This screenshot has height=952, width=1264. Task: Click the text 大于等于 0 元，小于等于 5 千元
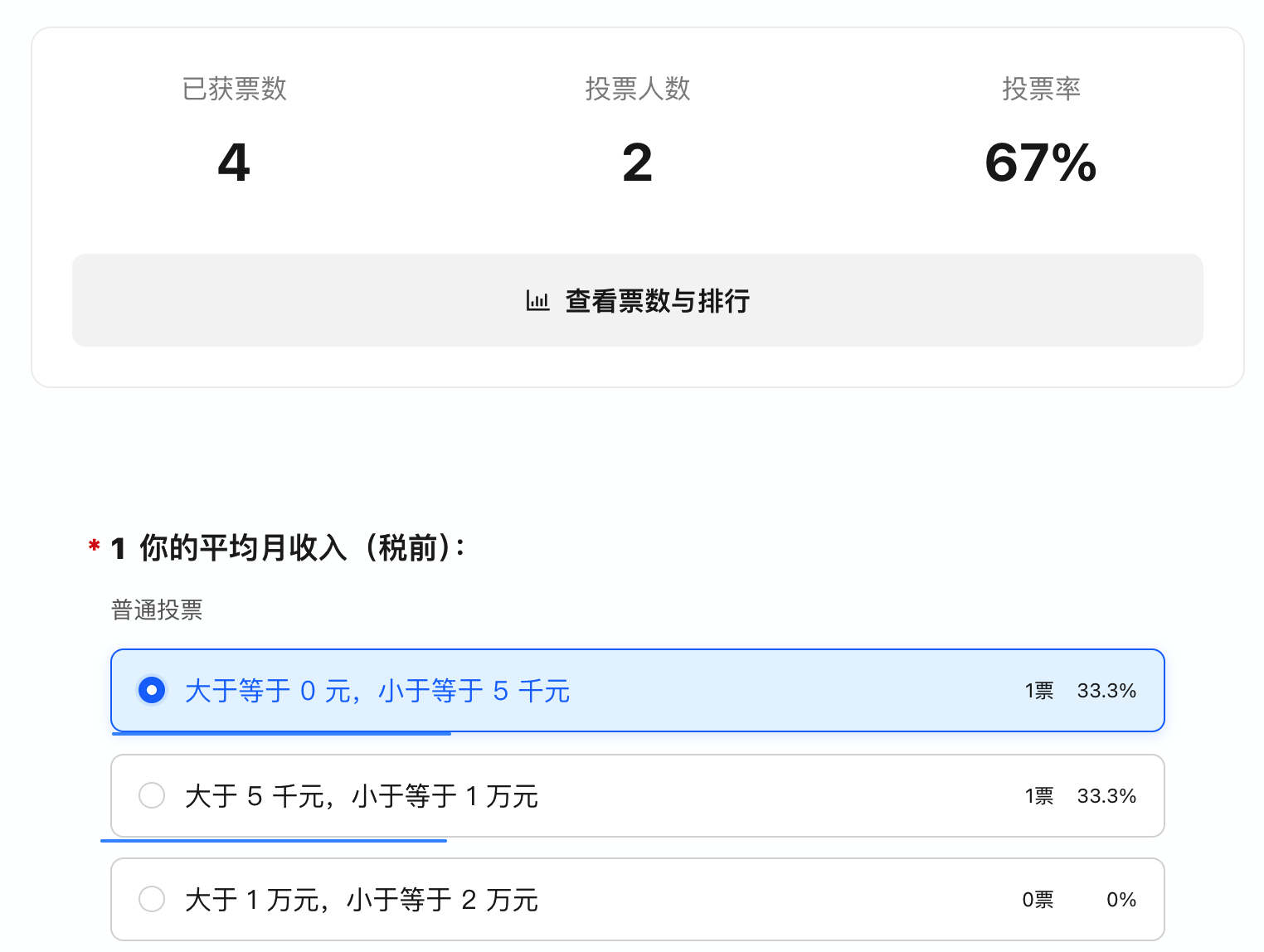point(377,690)
